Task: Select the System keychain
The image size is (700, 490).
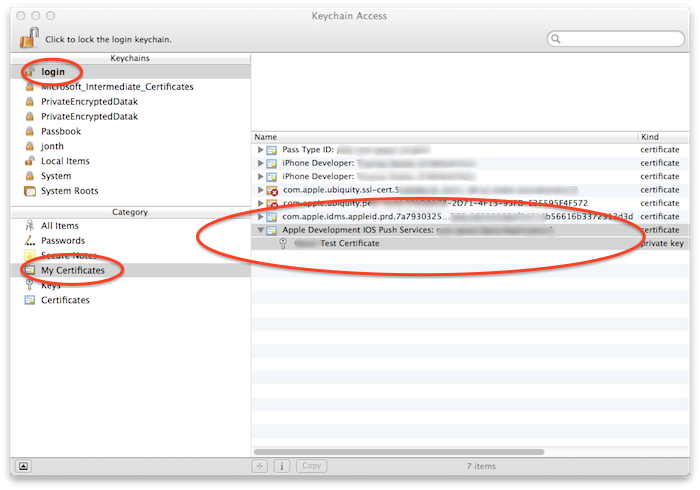Action: tap(56, 176)
